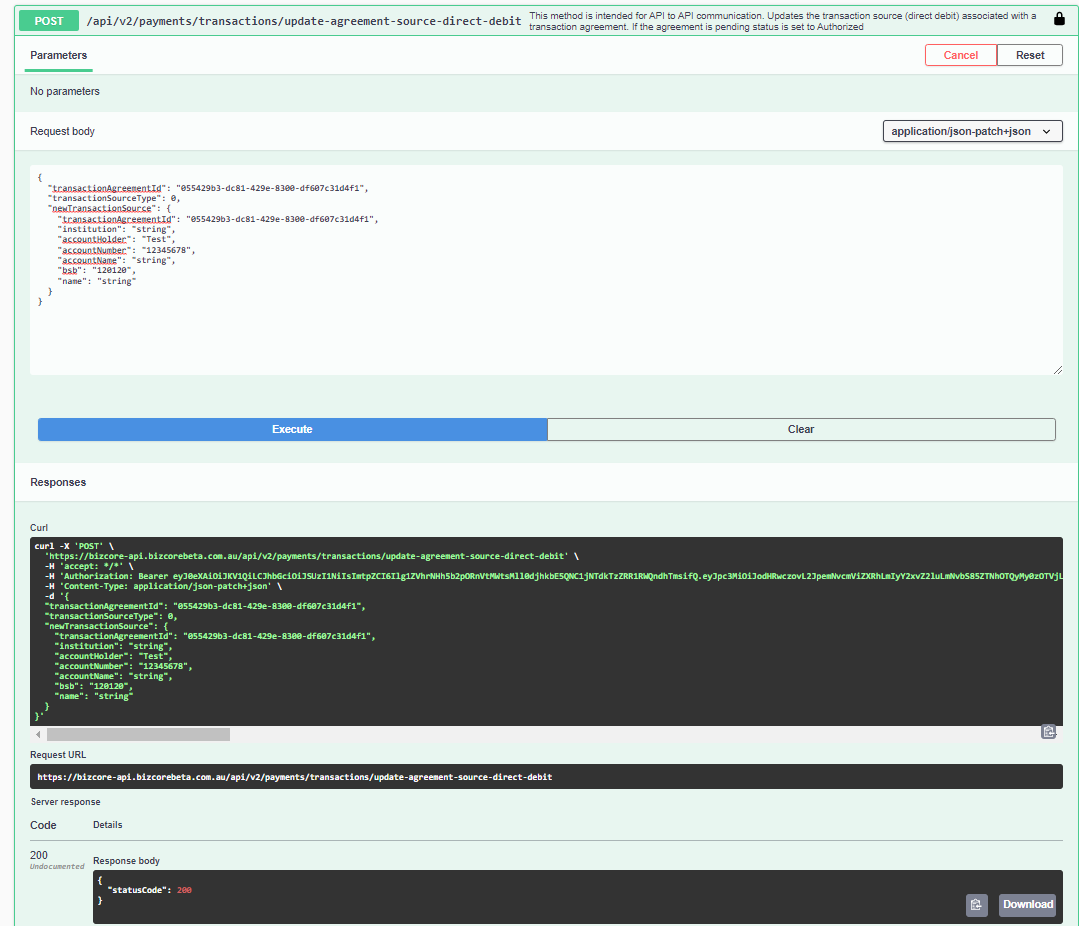
Task: Click the 'Undocumented' label
Action: point(57,866)
